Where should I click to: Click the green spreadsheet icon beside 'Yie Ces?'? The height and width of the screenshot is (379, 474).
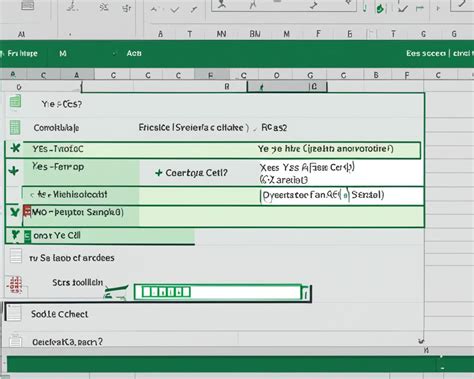pos(15,101)
